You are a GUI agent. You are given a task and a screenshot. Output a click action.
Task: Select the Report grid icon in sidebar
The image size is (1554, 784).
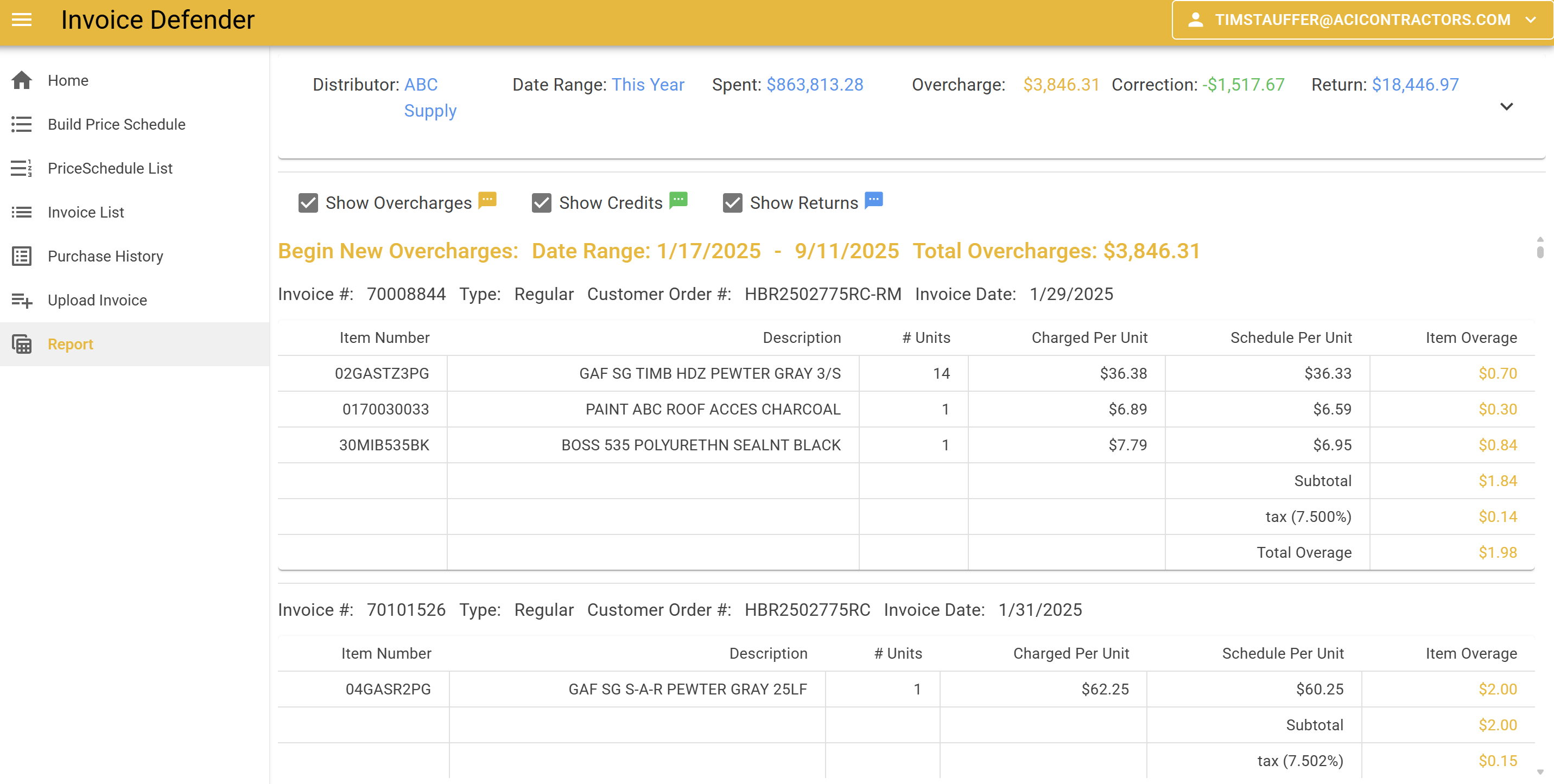22,344
